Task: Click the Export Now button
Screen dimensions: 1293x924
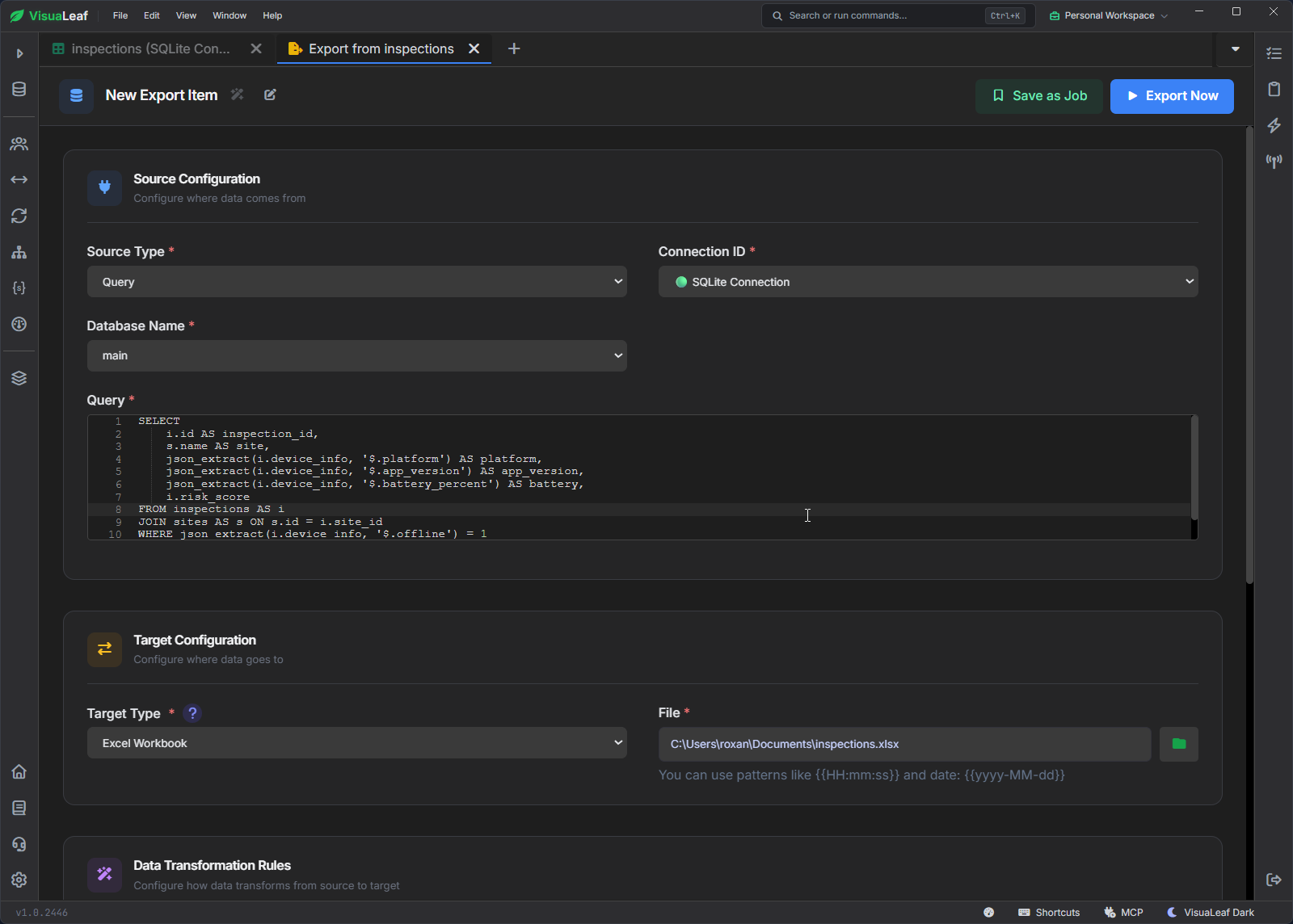Action: pyautogui.click(x=1172, y=96)
